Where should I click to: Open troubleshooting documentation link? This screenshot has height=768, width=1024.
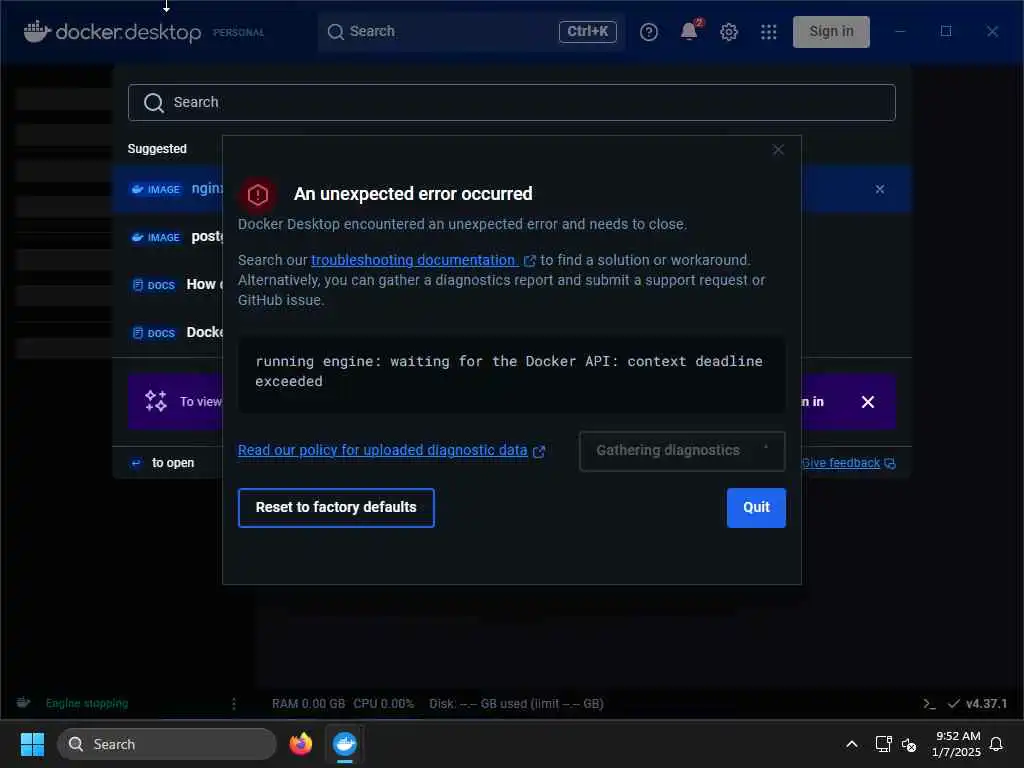click(423, 261)
